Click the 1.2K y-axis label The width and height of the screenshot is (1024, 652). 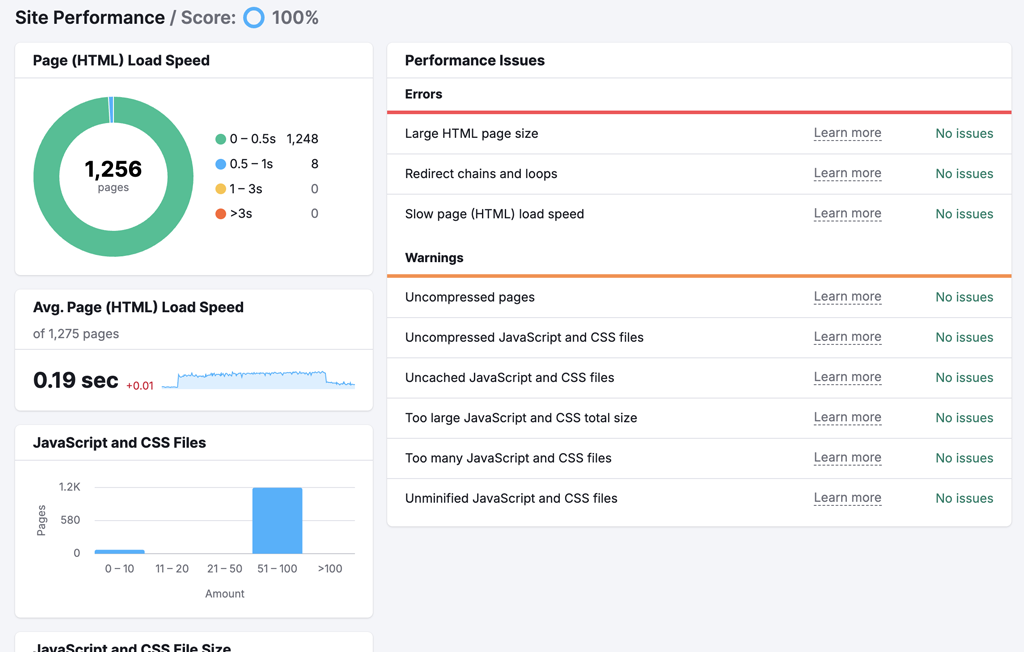click(x=69, y=487)
